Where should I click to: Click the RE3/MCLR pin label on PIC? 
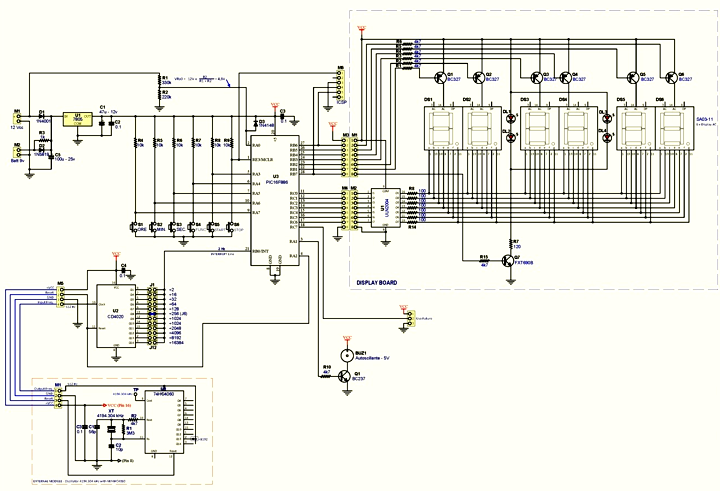click(263, 159)
